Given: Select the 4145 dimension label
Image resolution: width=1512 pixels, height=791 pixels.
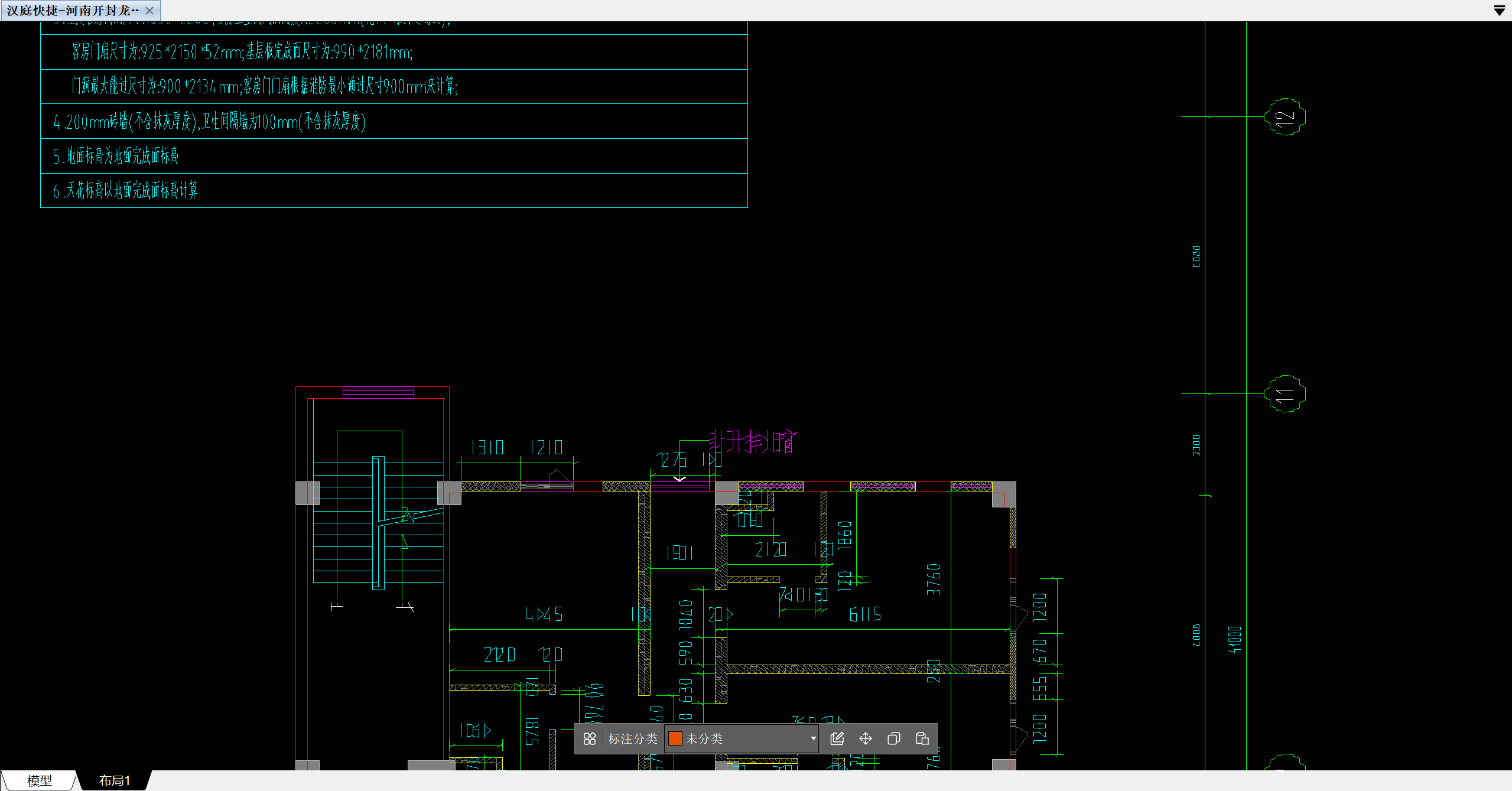Looking at the screenshot, I should coord(544,614).
